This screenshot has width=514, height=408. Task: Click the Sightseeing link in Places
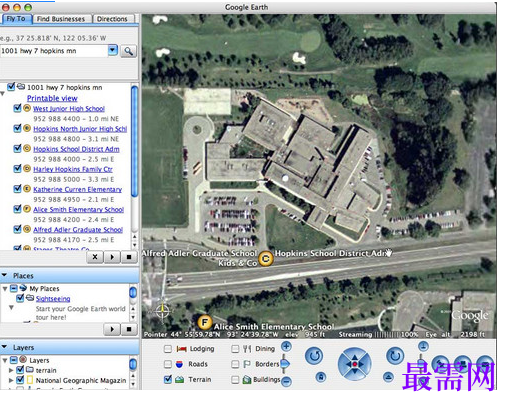click(x=53, y=299)
